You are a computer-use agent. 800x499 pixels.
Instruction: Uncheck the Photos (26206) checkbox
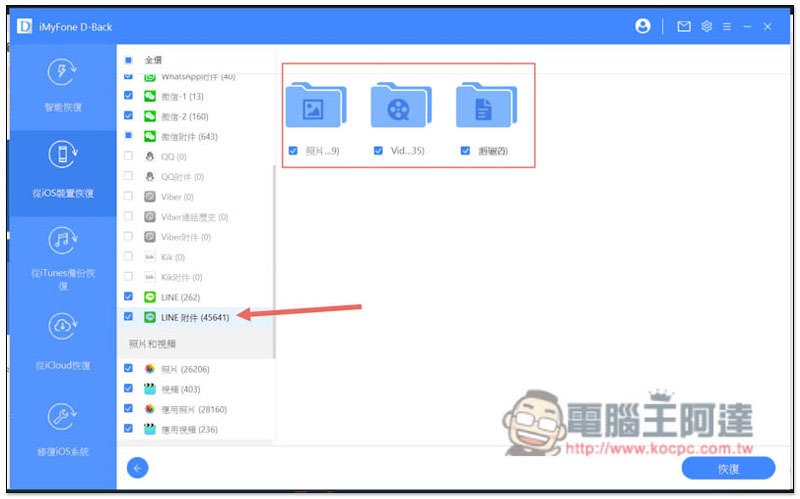[x=129, y=368]
